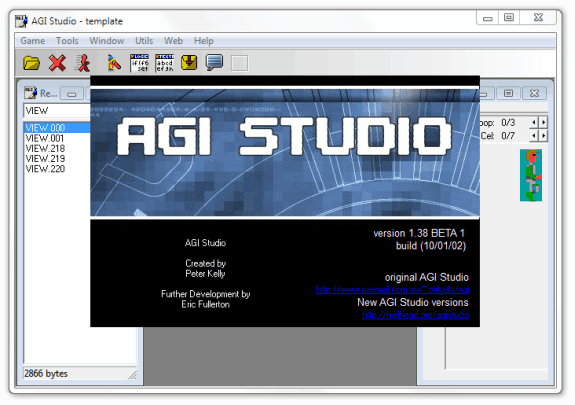Click the Resources window title icon
The width and height of the screenshot is (575, 405).
[30, 93]
